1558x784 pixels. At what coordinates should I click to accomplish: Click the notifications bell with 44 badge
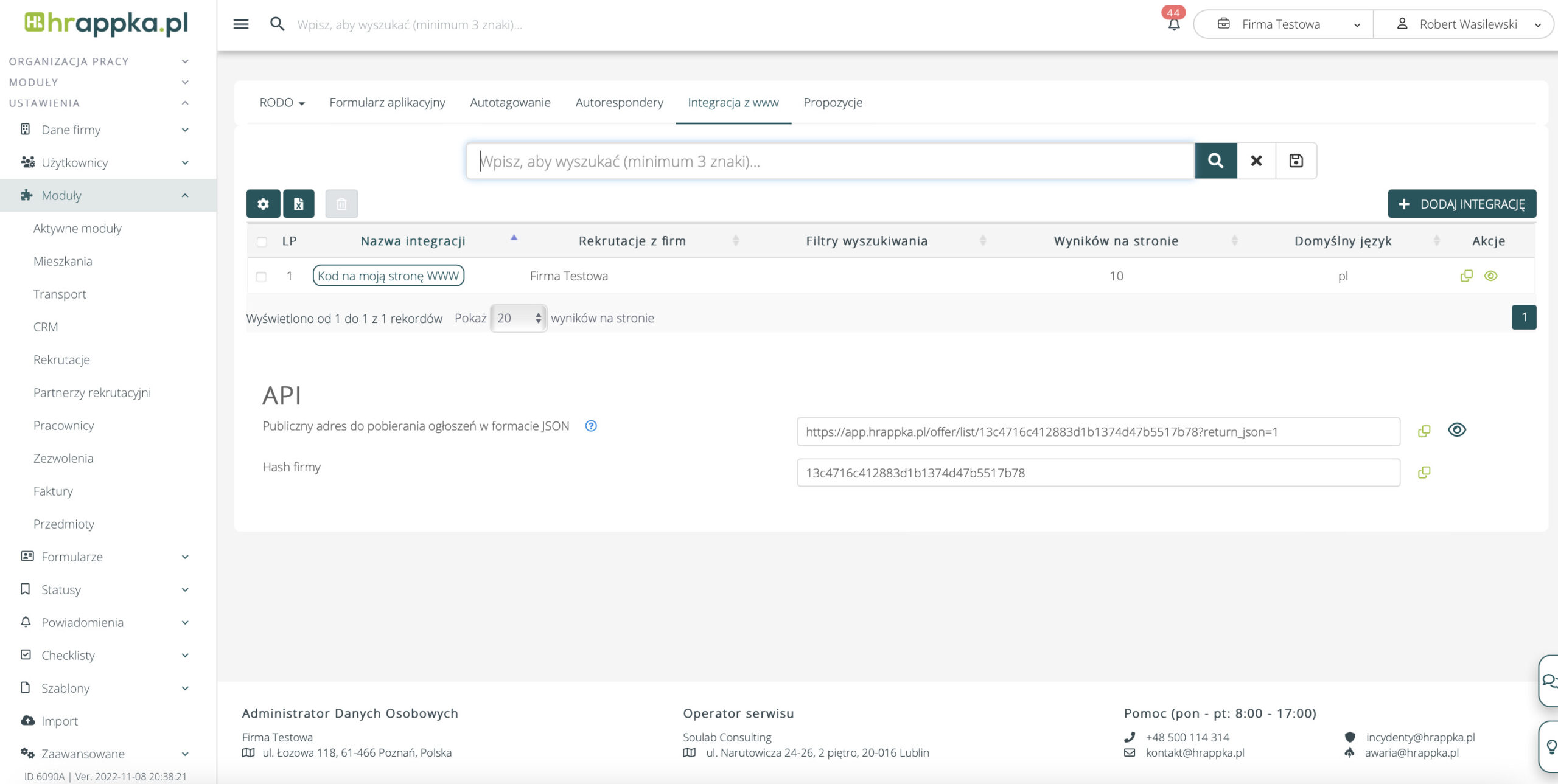click(x=1174, y=24)
